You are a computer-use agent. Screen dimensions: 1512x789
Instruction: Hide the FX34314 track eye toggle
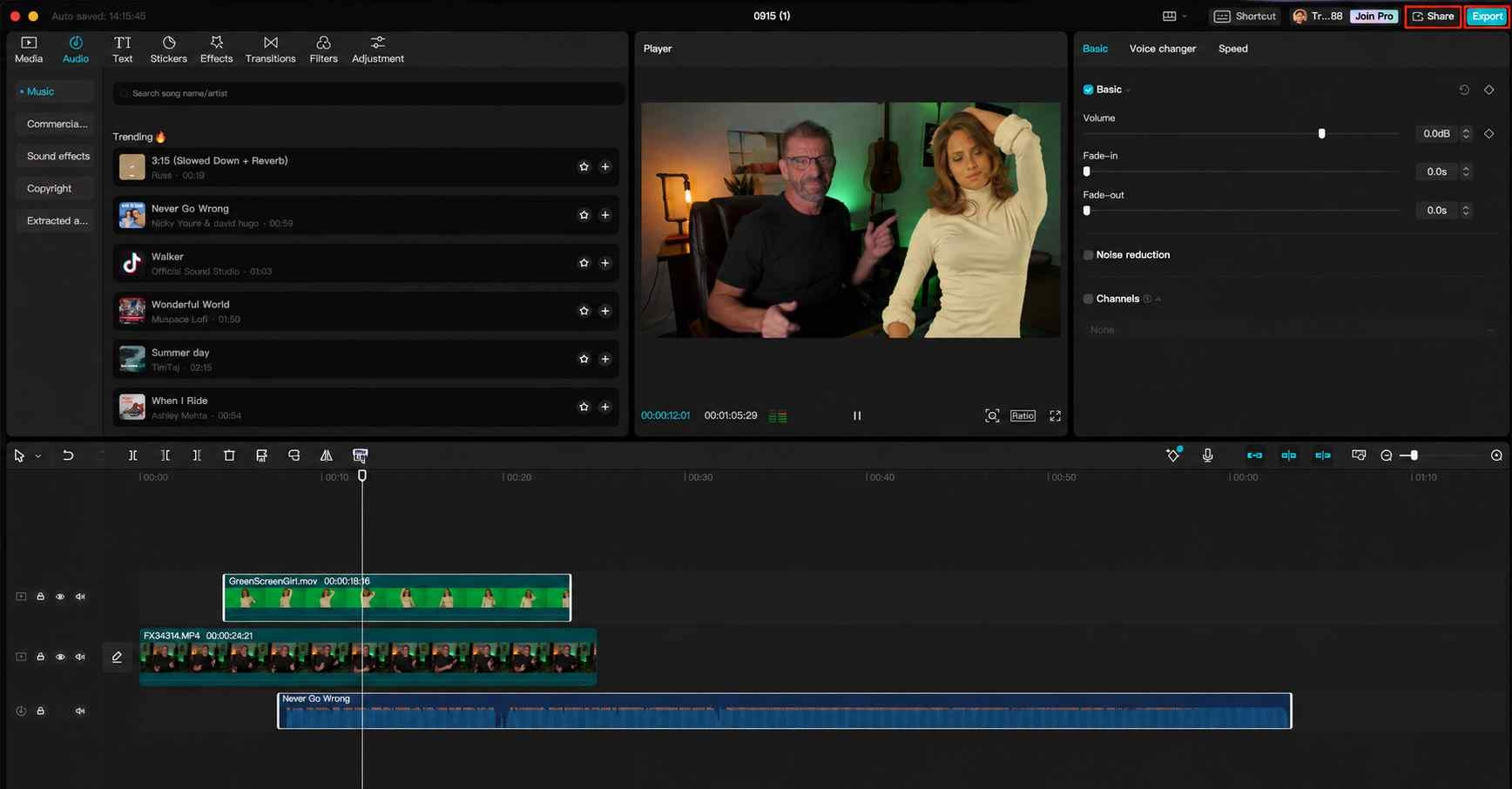pyautogui.click(x=60, y=657)
